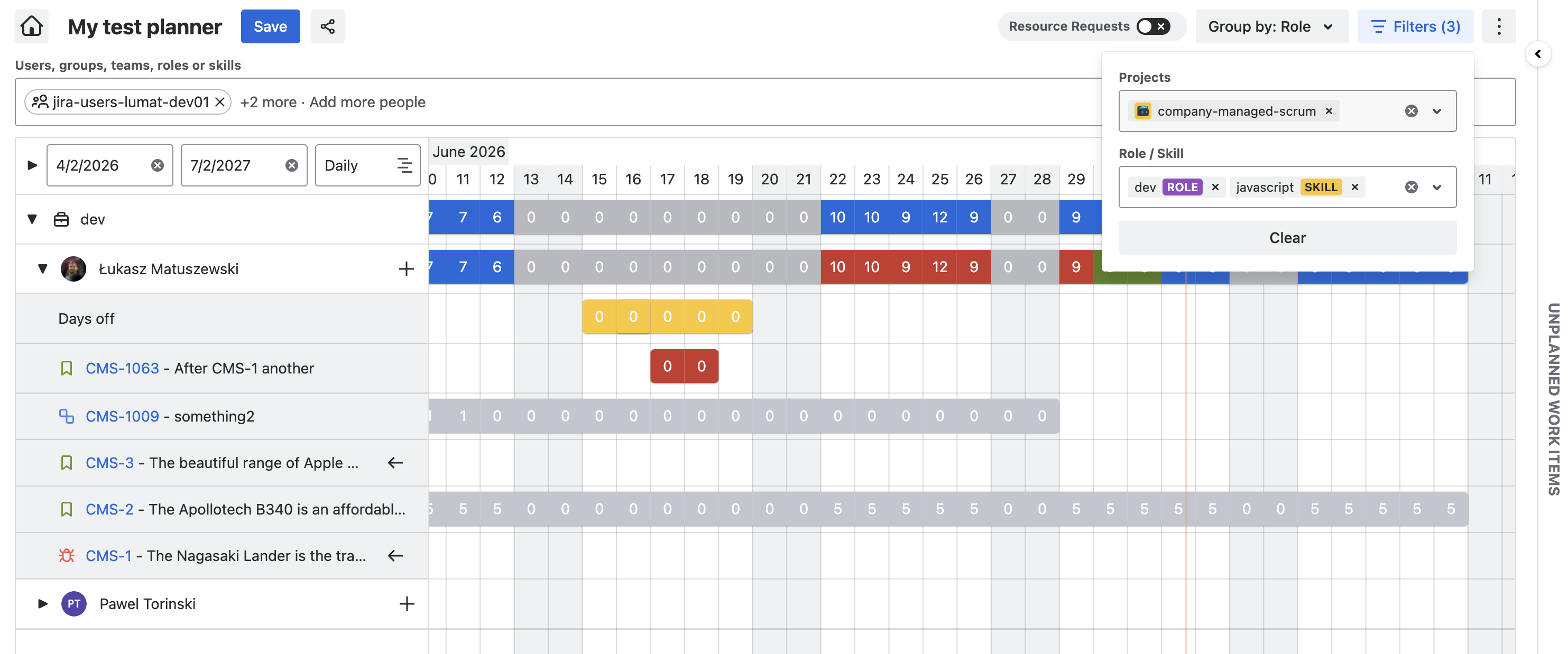Remove the javascript SKILL tag

[1355, 187]
